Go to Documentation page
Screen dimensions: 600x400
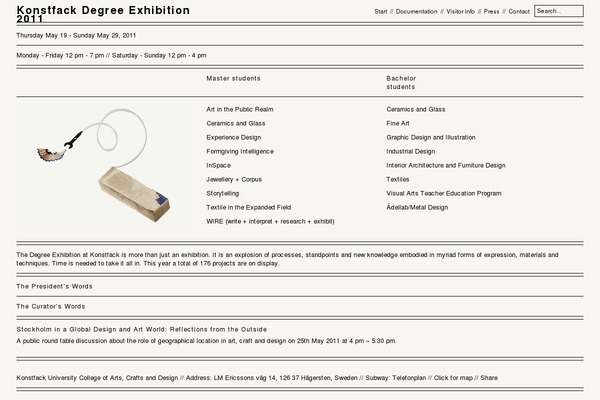[x=416, y=11]
